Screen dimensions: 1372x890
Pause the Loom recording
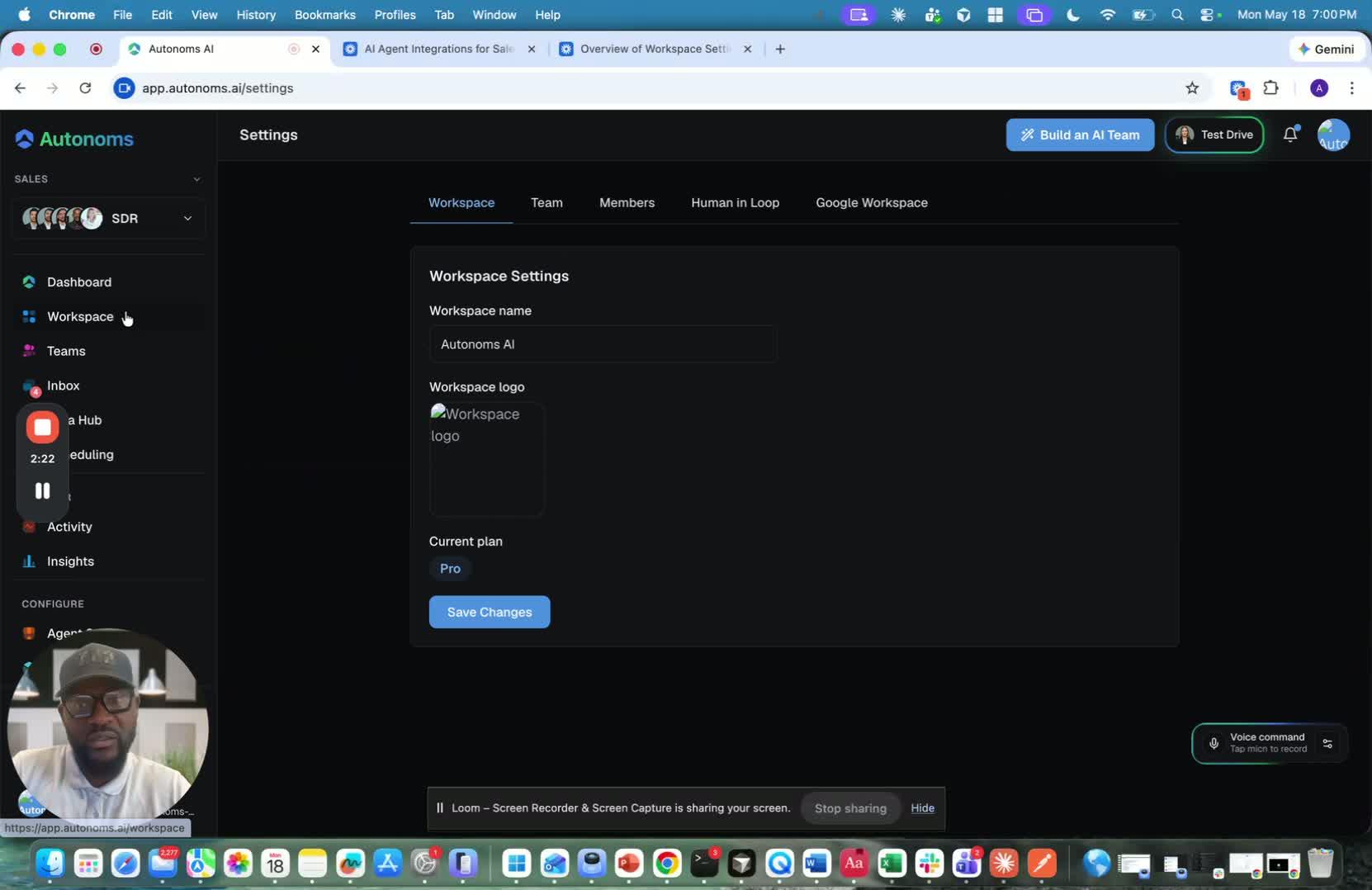pos(42,490)
